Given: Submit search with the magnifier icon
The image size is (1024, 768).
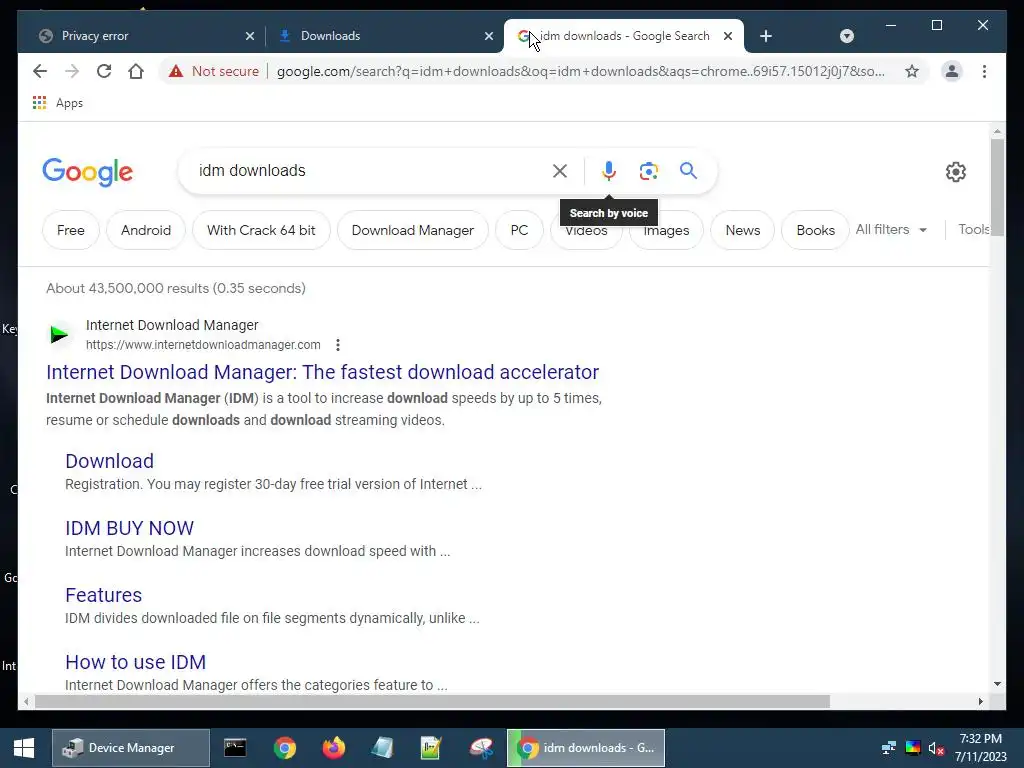Looking at the screenshot, I should [688, 171].
